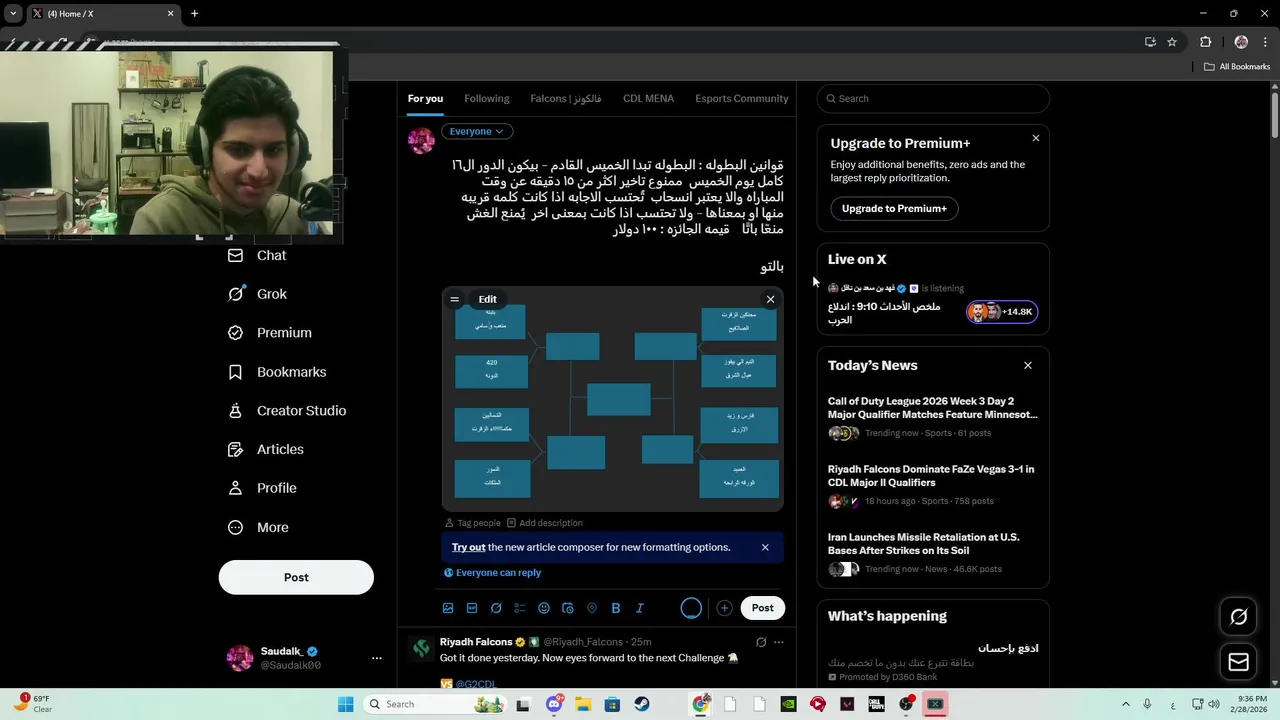The height and width of the screenshot is (720, 1280).
Task: Enhance the post with the Grok icon
Action: tap(496, 608)
